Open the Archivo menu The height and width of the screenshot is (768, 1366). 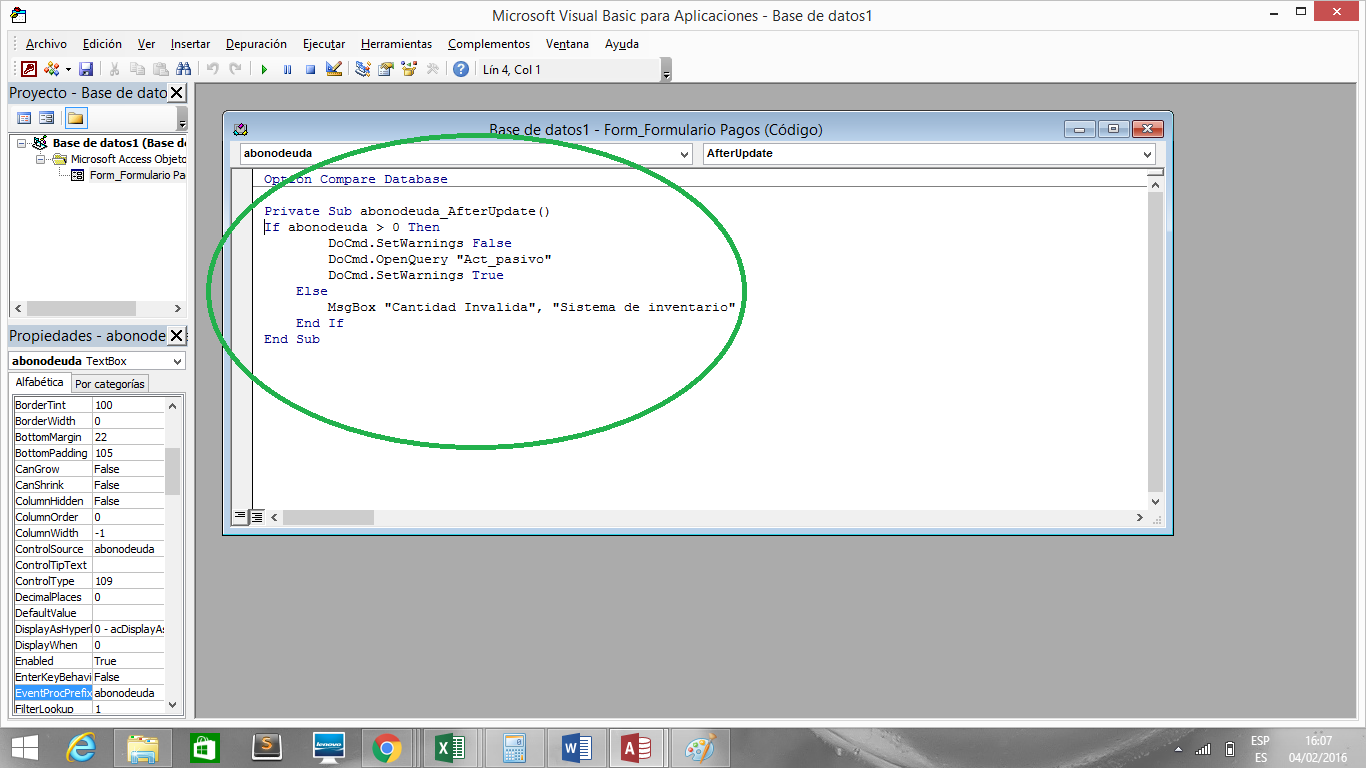point(46,44)
